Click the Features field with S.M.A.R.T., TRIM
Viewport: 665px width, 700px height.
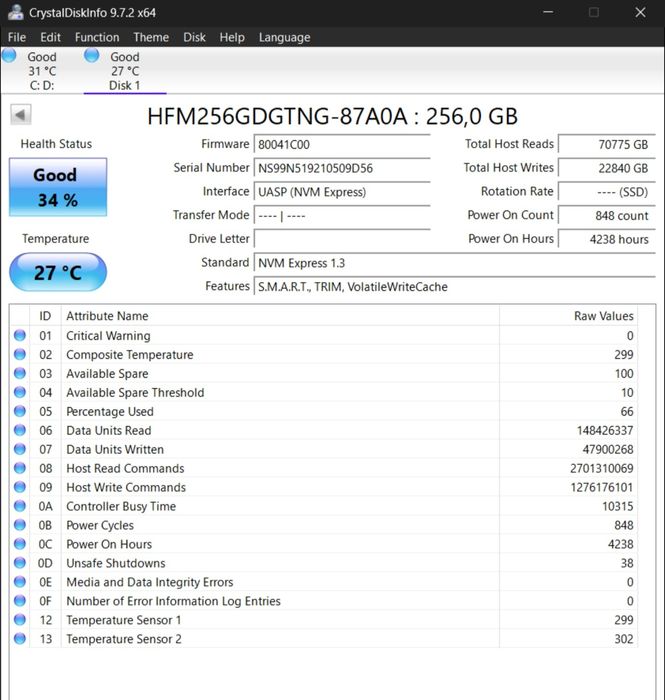454,287
